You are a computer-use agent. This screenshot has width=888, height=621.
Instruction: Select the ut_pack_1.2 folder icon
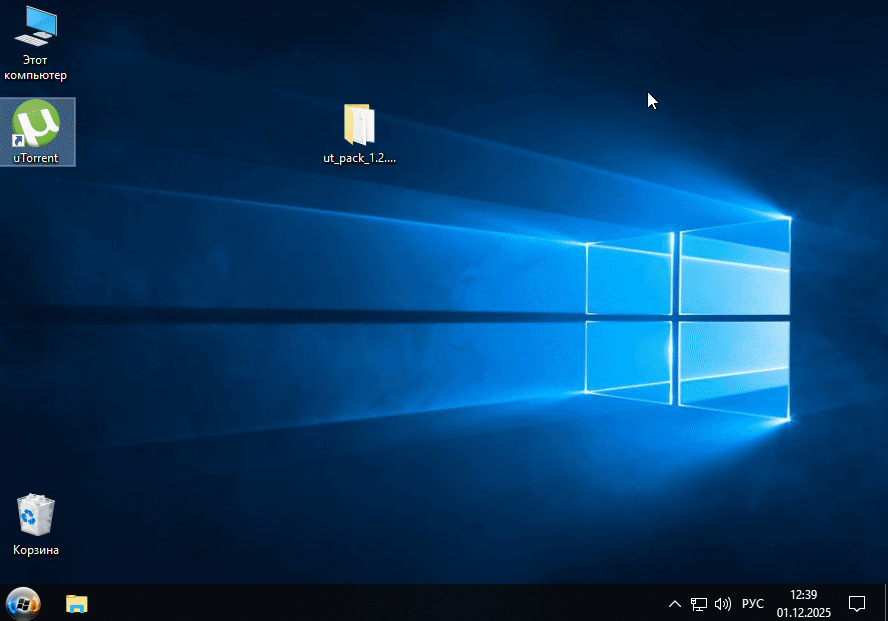[359, 126]
